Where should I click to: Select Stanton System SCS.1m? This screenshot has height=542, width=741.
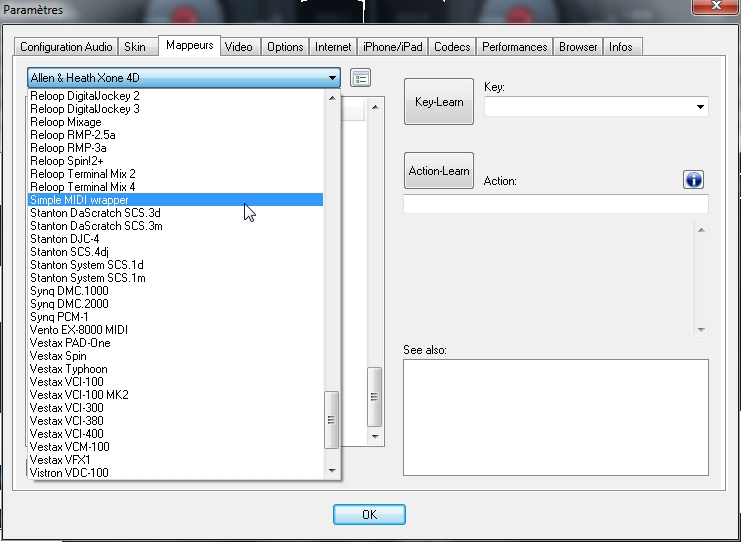(175, 278)
